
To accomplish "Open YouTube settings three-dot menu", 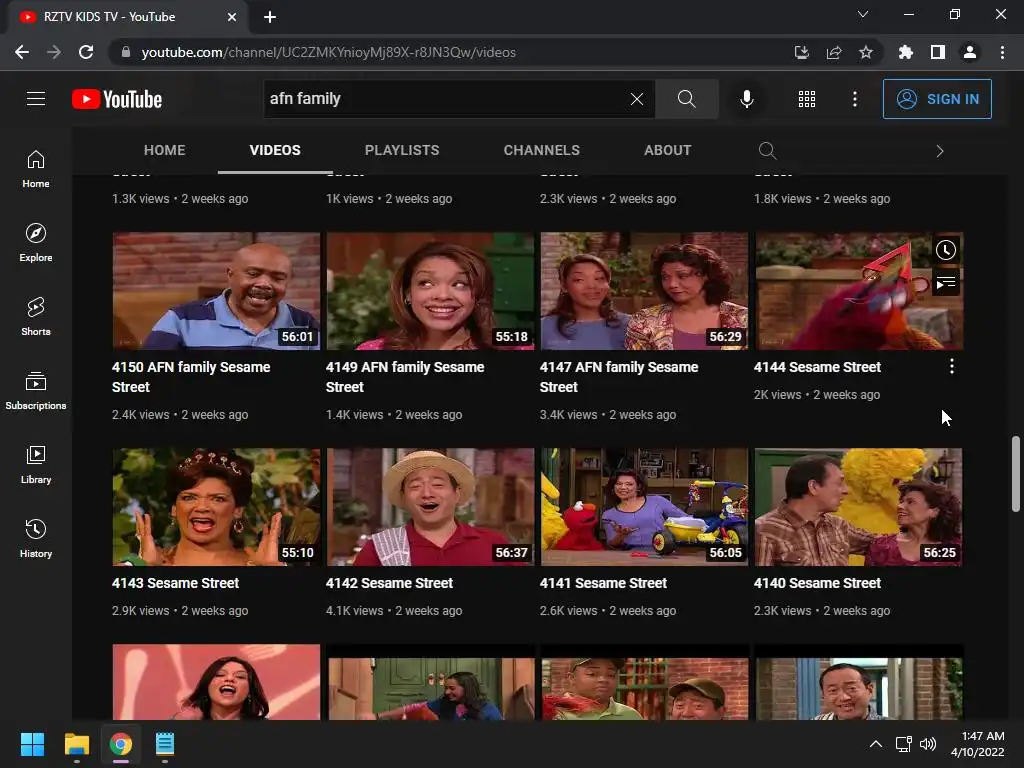I will 854,99.
